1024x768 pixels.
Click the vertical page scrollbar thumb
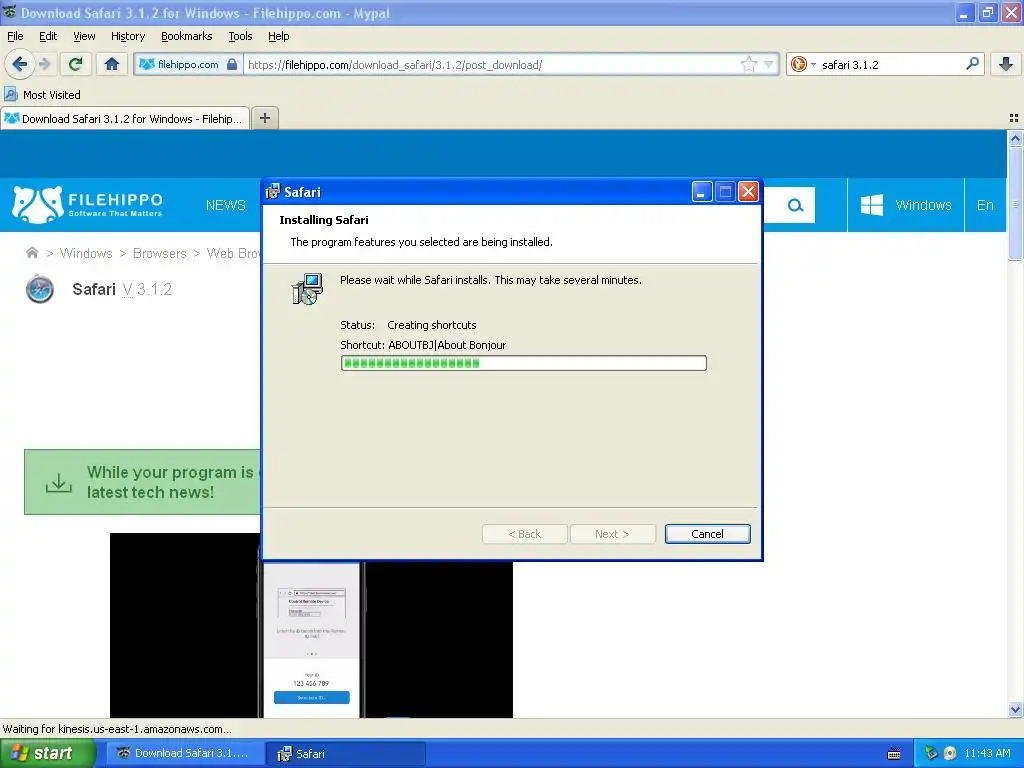point(1015,204)
